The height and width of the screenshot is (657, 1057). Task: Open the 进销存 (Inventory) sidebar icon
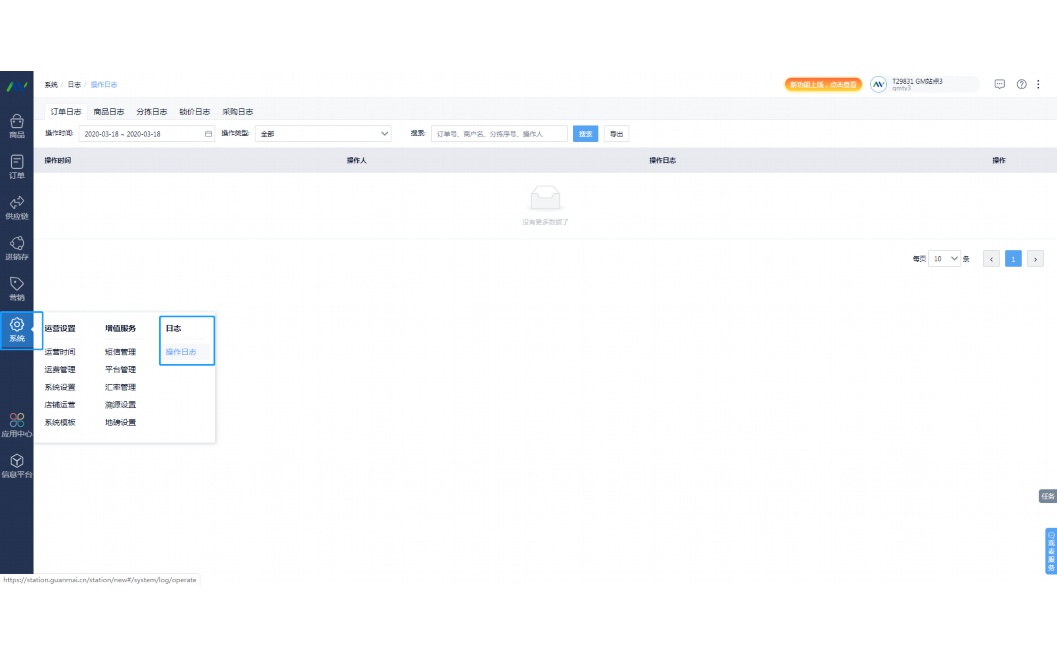[x=17, y=248]
